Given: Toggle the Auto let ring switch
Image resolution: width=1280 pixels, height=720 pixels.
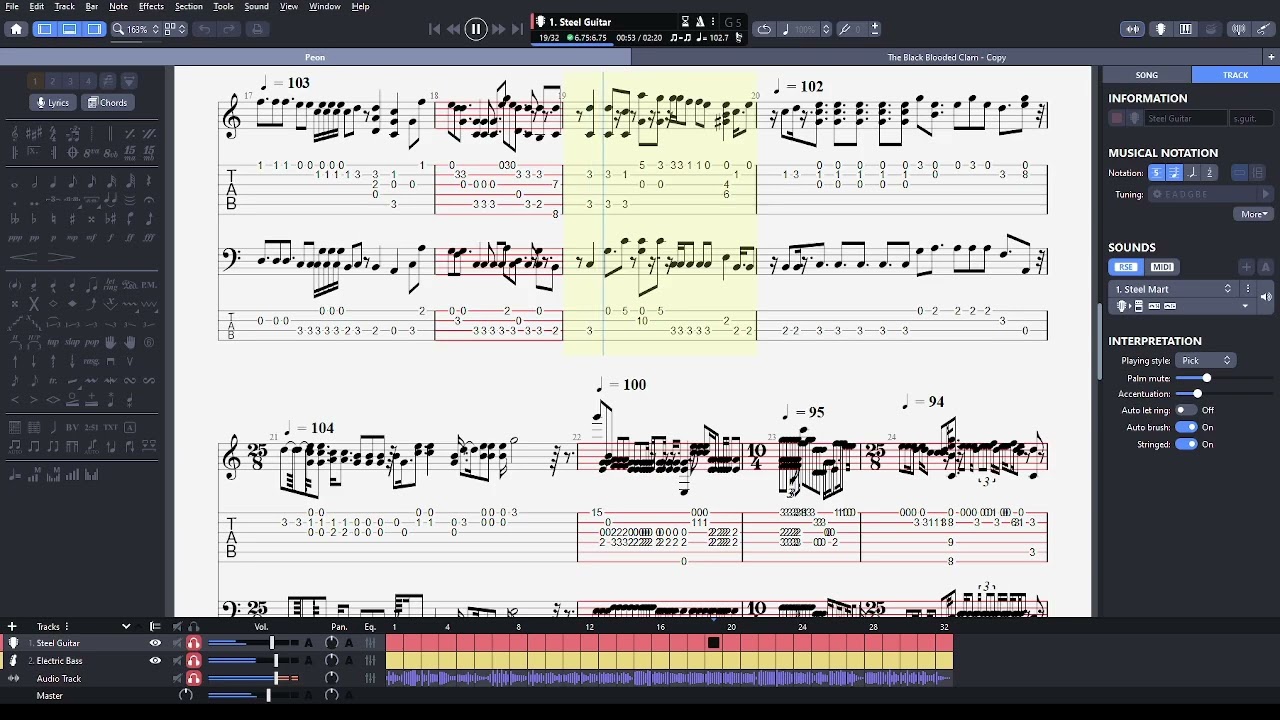Looking at the screenshot, I should pyautogui.click(x=1185, y=410).
